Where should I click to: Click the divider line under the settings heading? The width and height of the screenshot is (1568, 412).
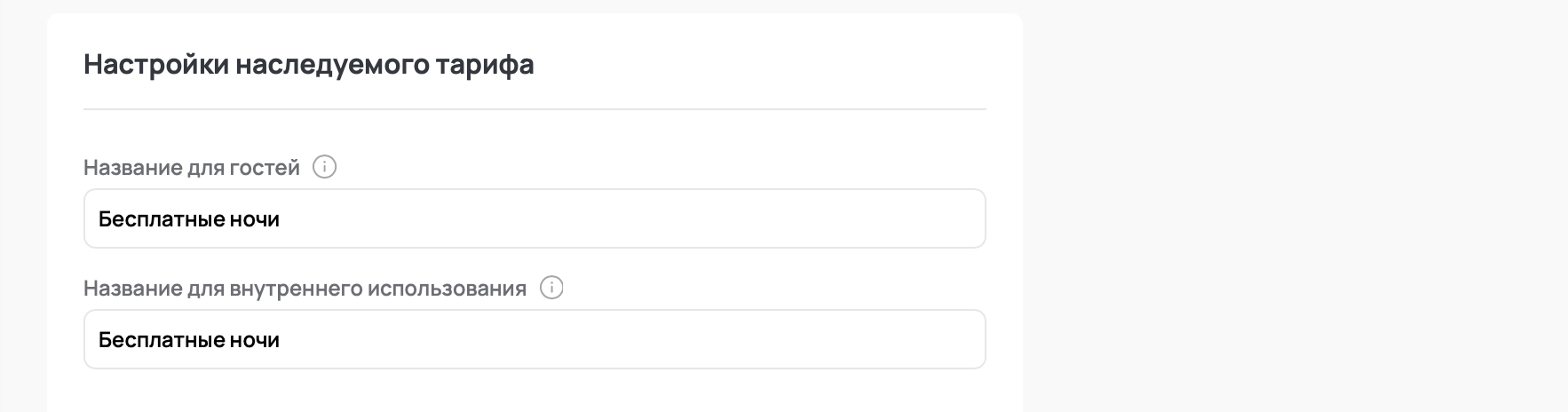535,109
